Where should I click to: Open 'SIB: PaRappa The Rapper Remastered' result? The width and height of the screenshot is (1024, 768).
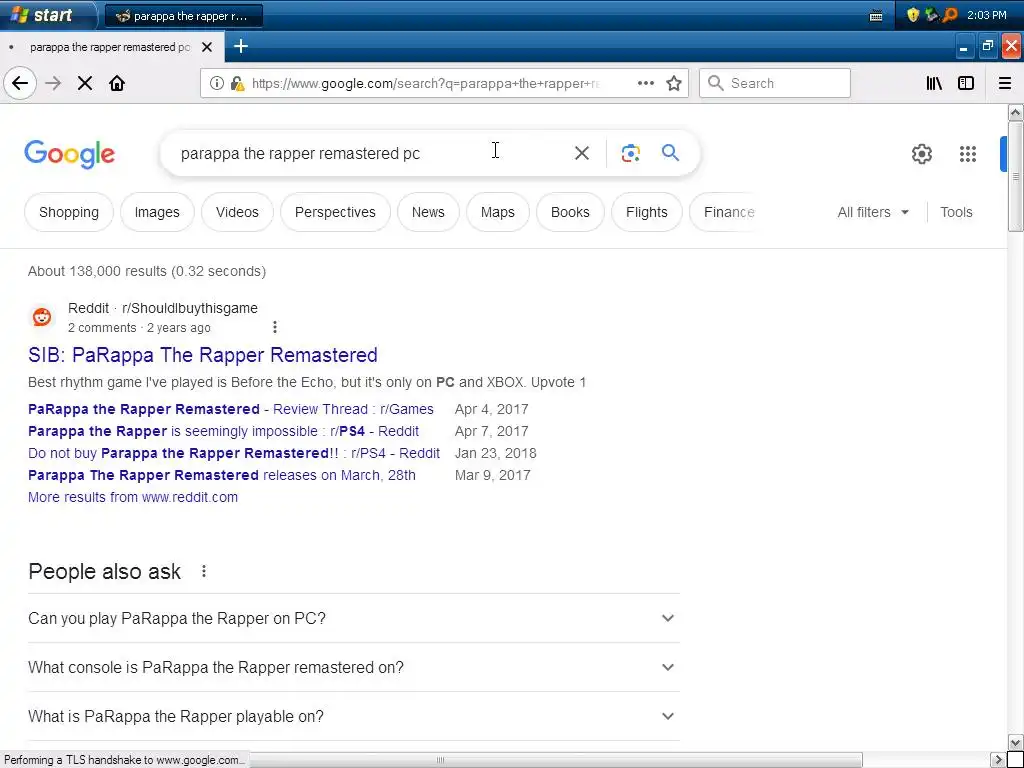202,355
